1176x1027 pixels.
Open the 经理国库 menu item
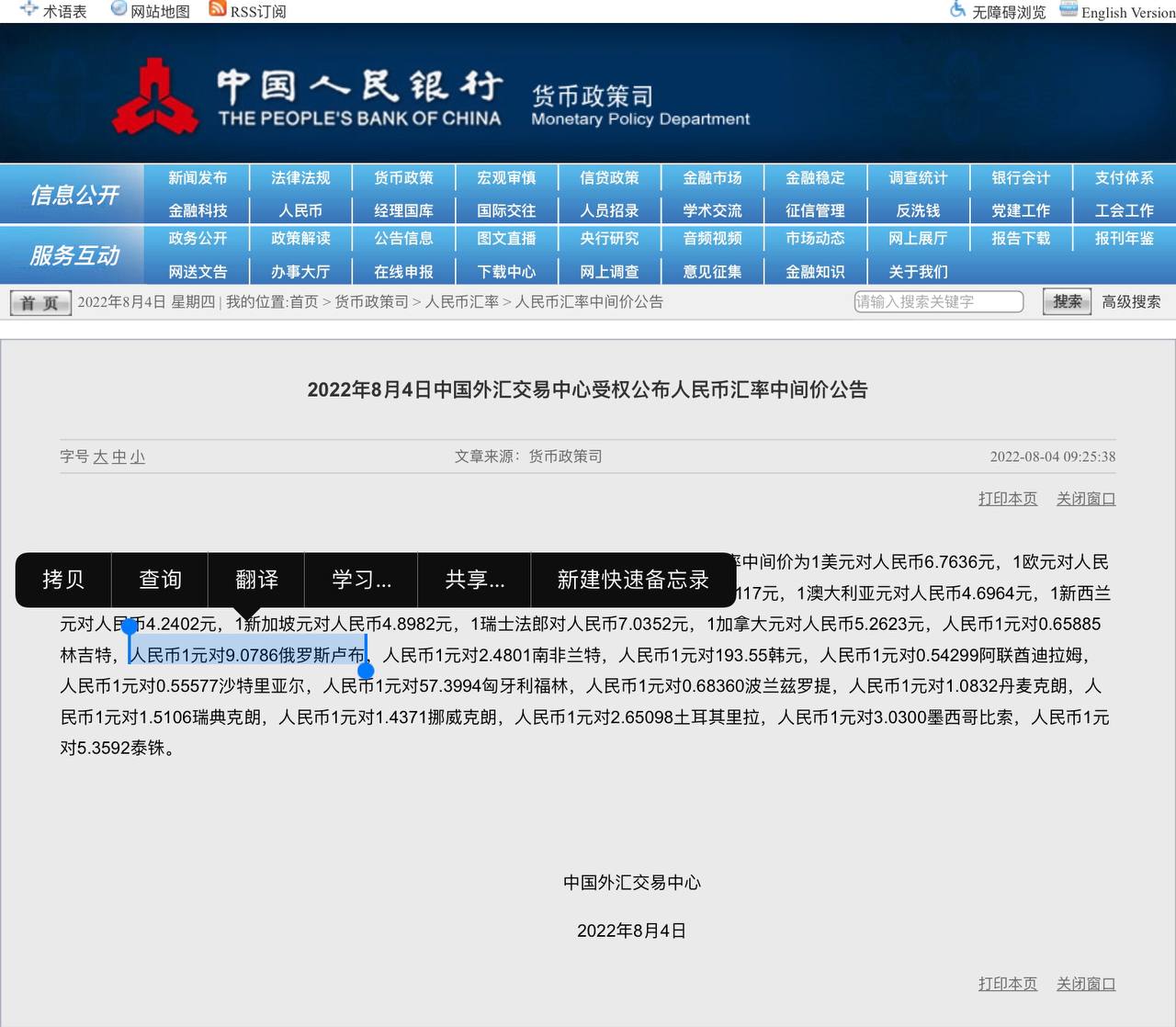point(403,210)
